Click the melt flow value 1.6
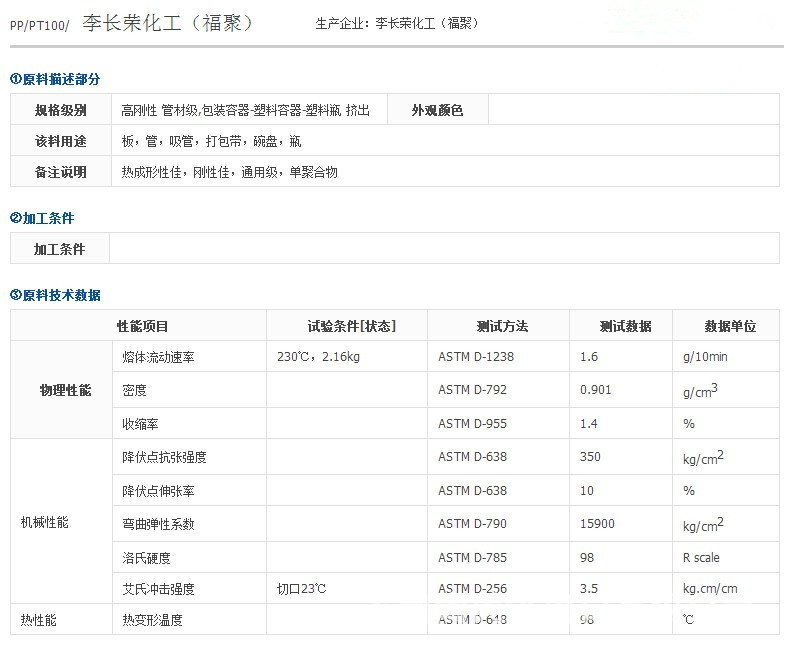The width and height of the screenshot is (792, 656). 589,357
